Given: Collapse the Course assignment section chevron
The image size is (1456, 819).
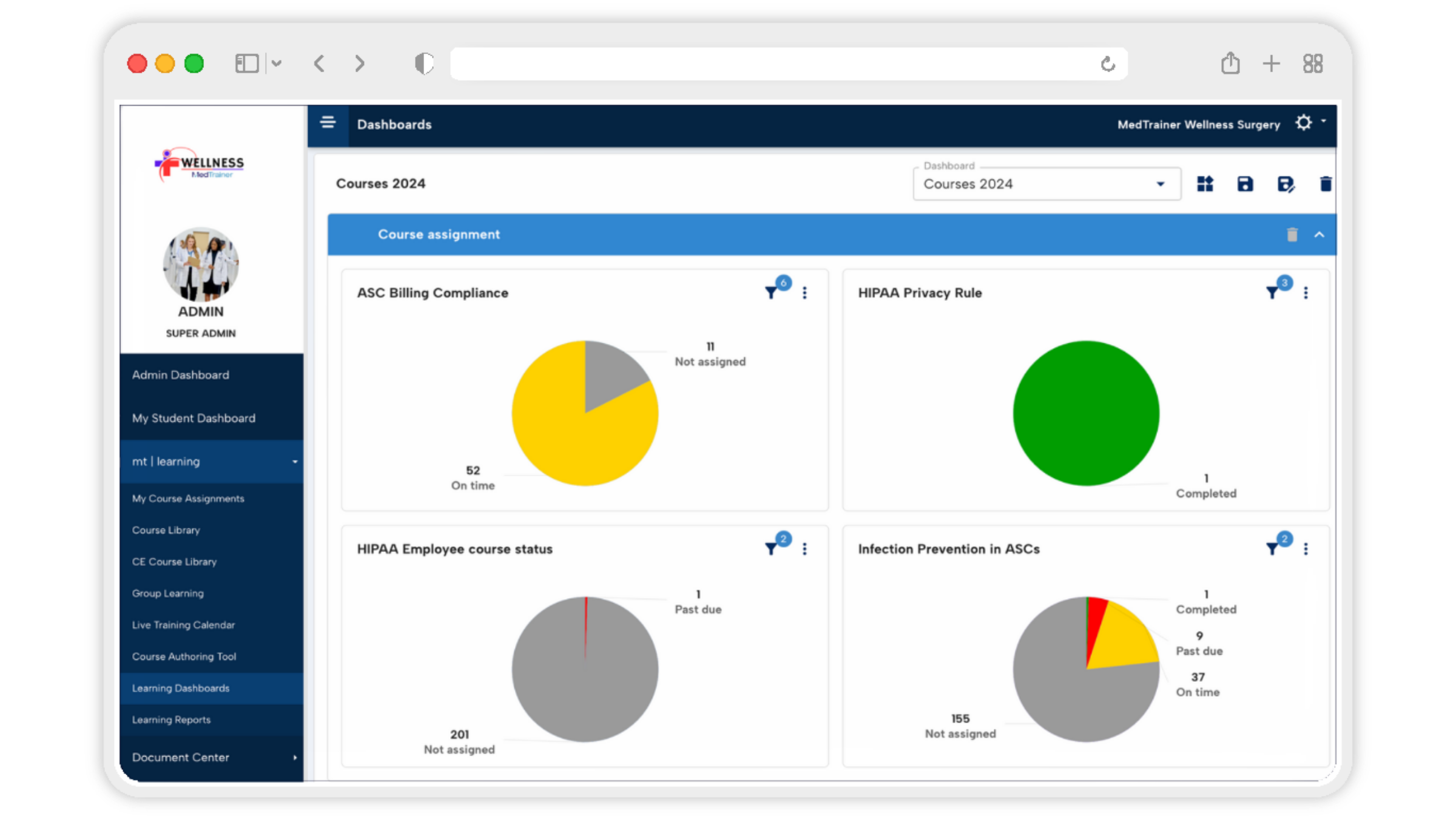Looking at the screenshot, I should [x=1319, y=235].
